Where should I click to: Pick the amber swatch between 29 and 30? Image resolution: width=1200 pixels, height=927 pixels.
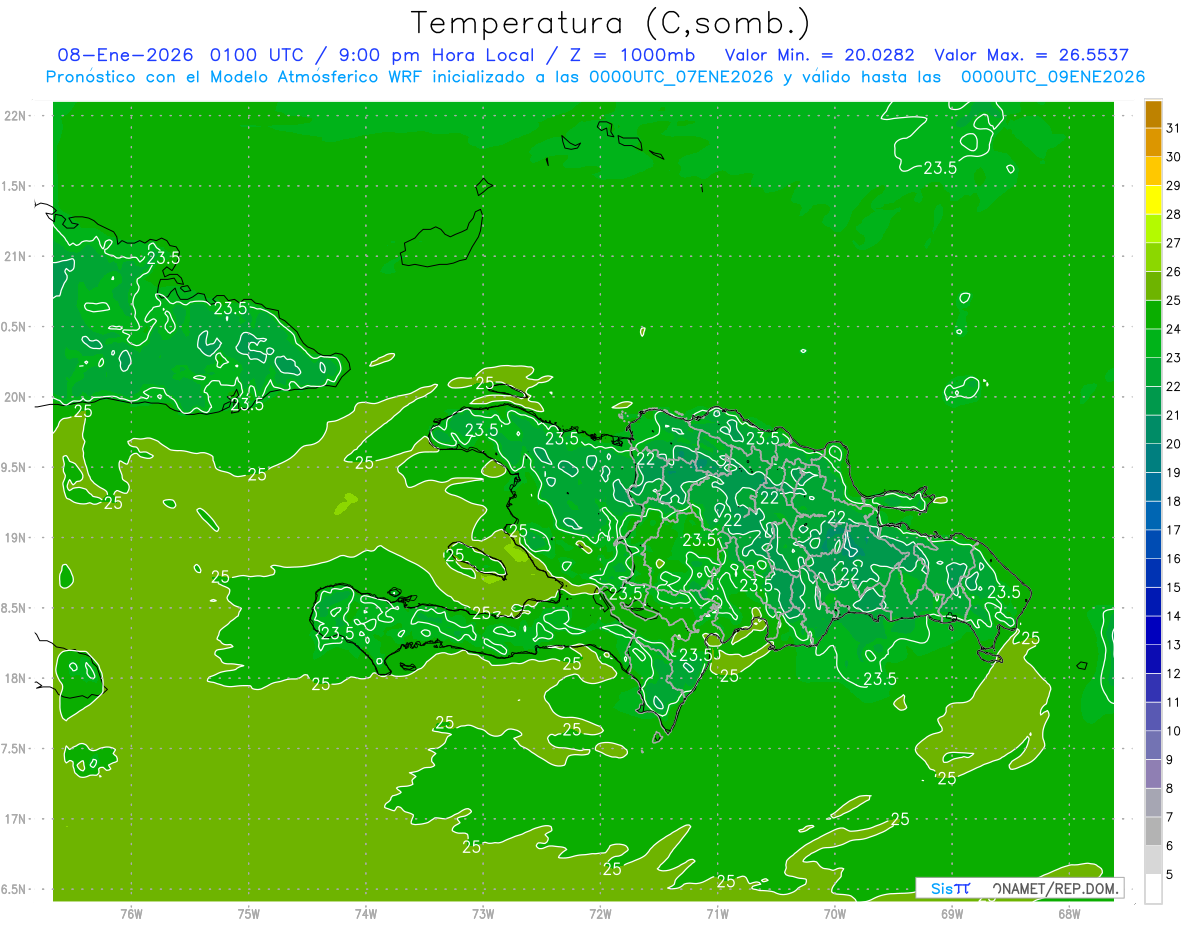pyautogui.click(x=1153, y=172)
